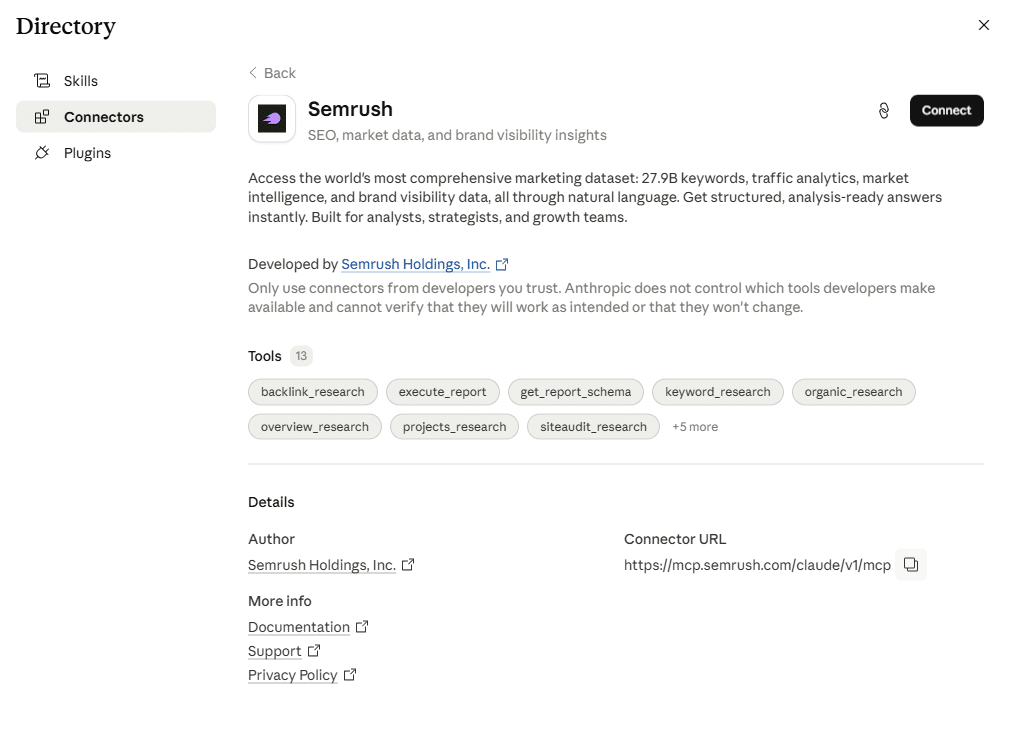Click the connector URL text 'https://mcp.semrush.com/claude/v1/mcp'

[757, 565]
